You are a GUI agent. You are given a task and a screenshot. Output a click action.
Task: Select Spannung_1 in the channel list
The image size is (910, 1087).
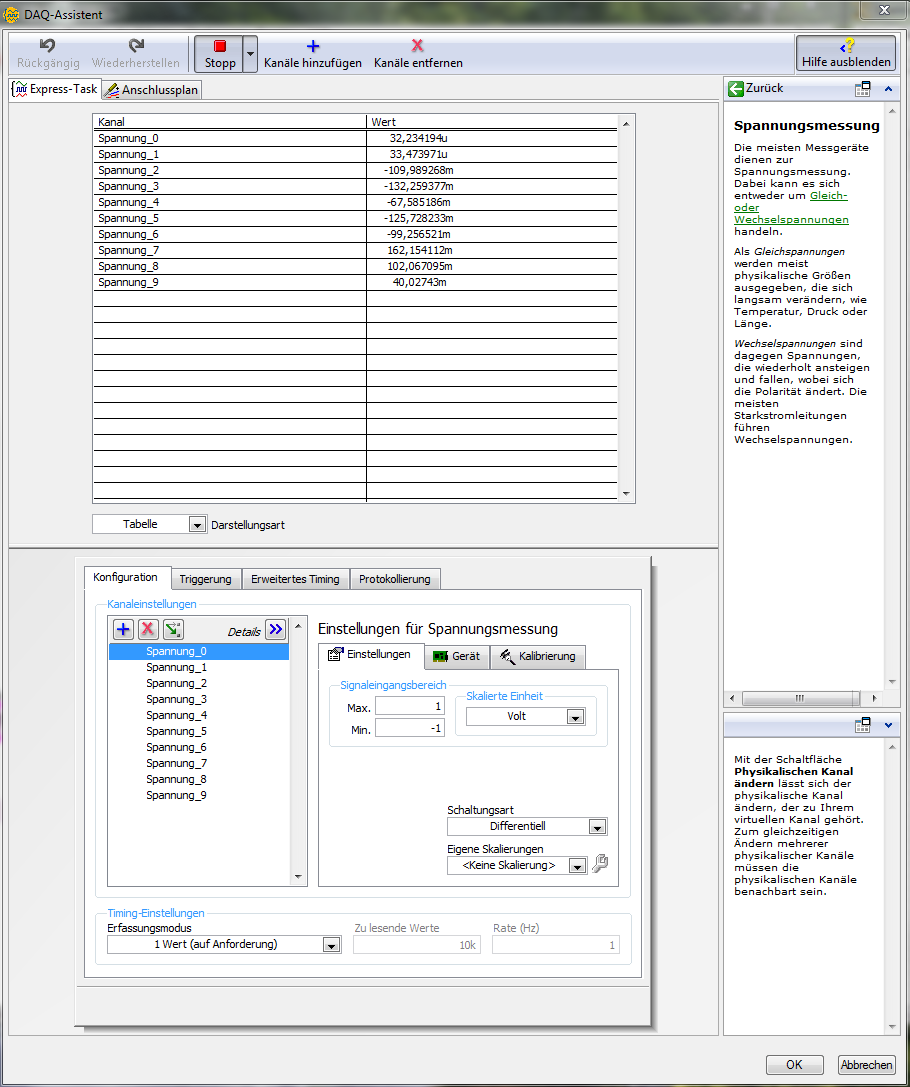pos(198,668)
